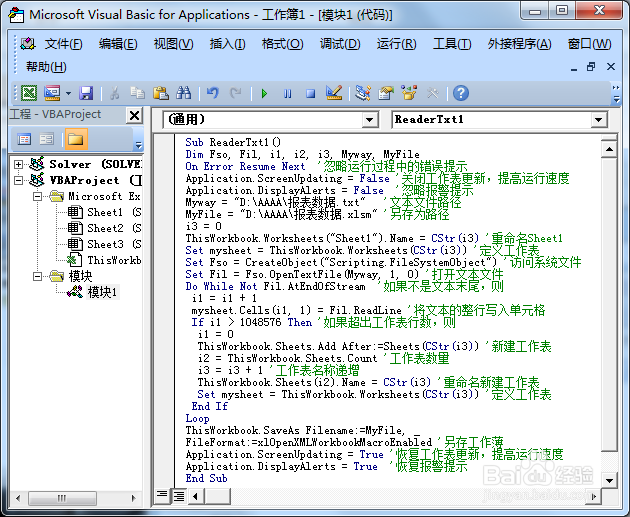Select Sheet3 in the project tree

pyautogui.click(x=104, y=244)
